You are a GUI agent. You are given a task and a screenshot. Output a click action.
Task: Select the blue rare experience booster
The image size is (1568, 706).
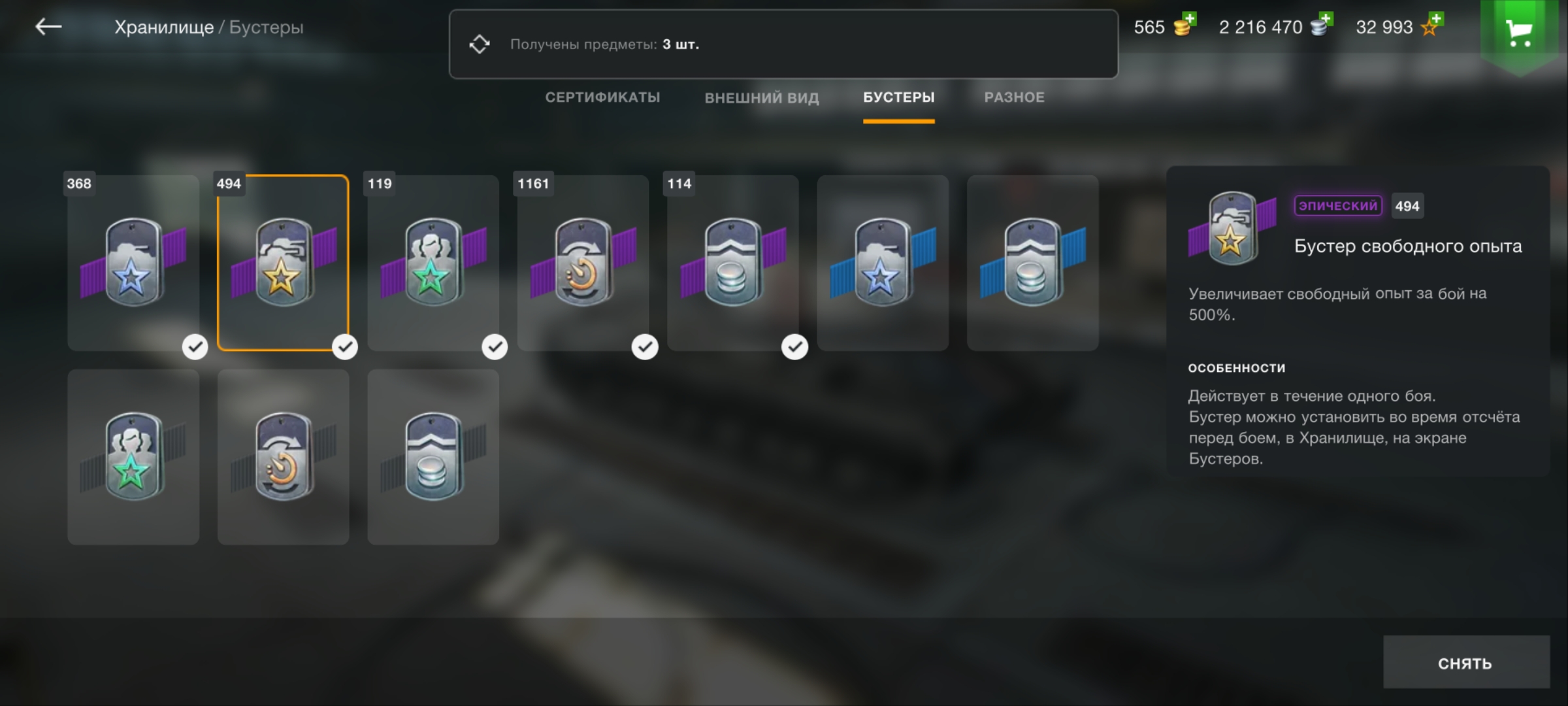click(x=883, y=262)
